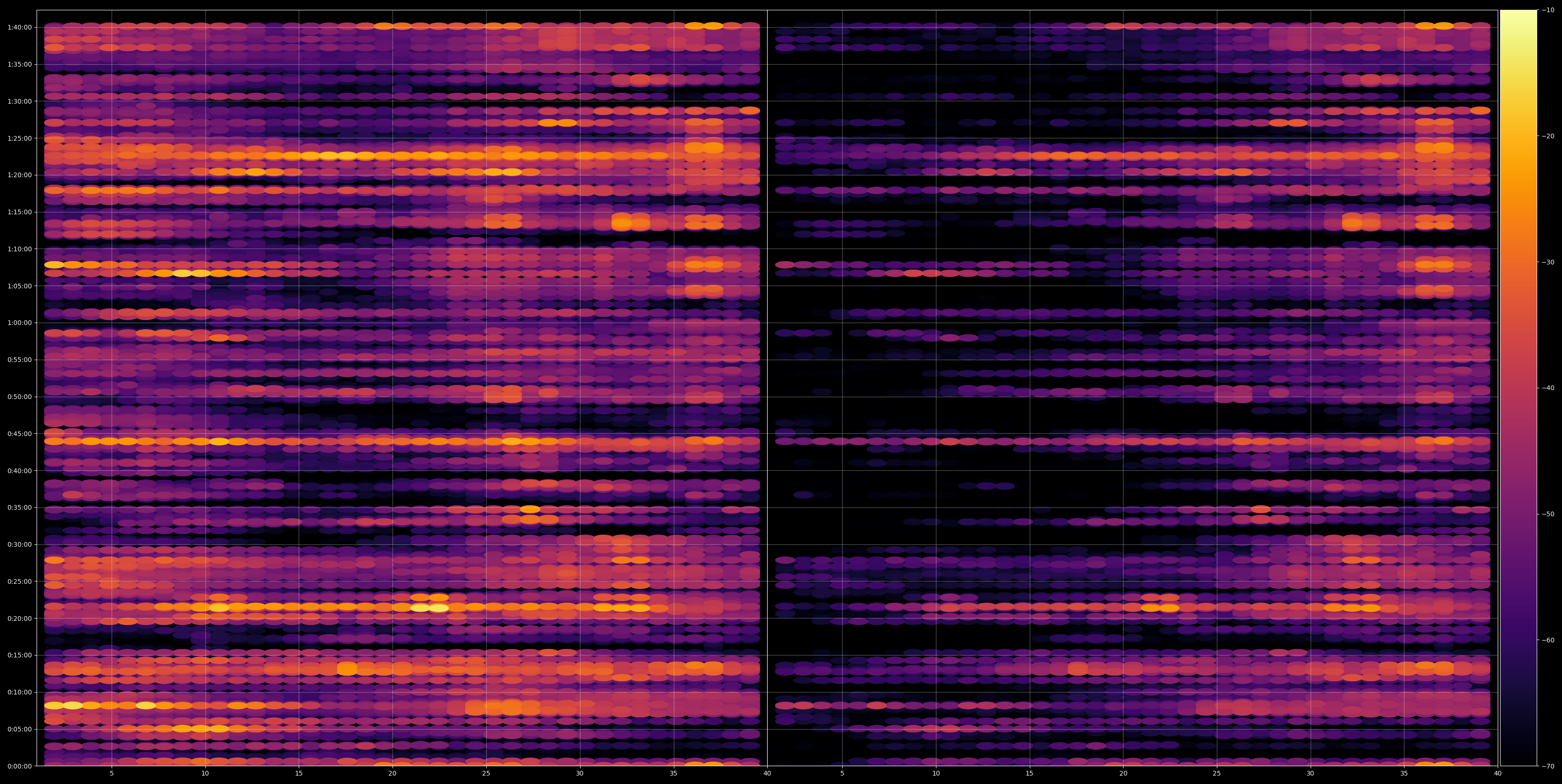Click the 0:15:00 y-axis tick label
Image resolution: width=1562 pixels, height=784 pixels.
(19, 656)
